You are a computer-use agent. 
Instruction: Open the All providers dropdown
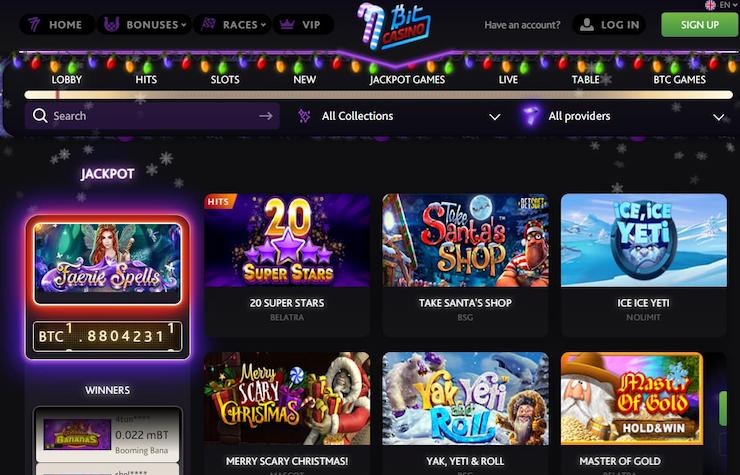coord(624,116)
